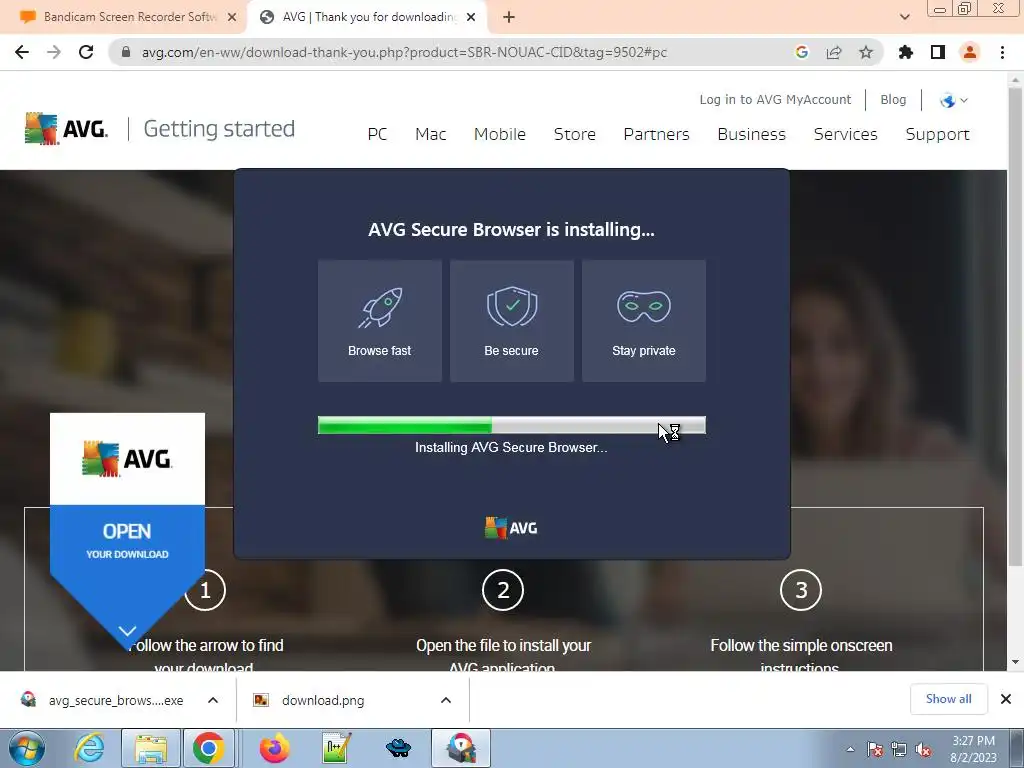Click the AVG logo in installer dialog
The image size is (1024, 768).
point(511,528)
